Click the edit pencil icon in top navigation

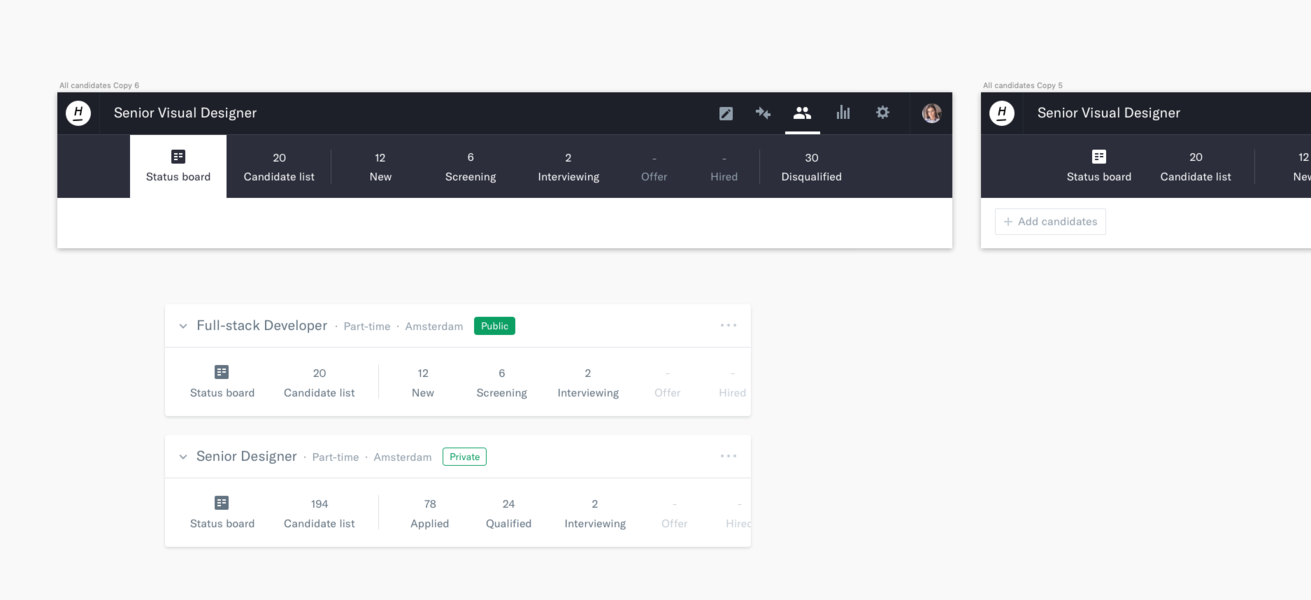(x=726, y=113)
